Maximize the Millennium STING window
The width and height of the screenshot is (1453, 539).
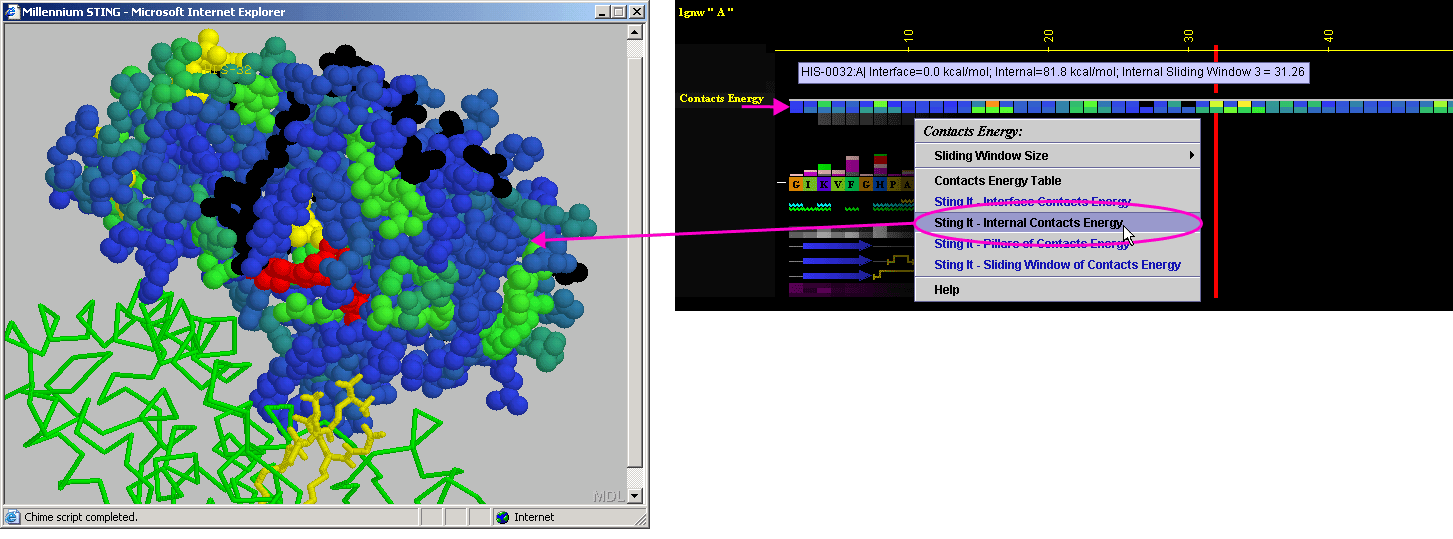click(618, 12)
